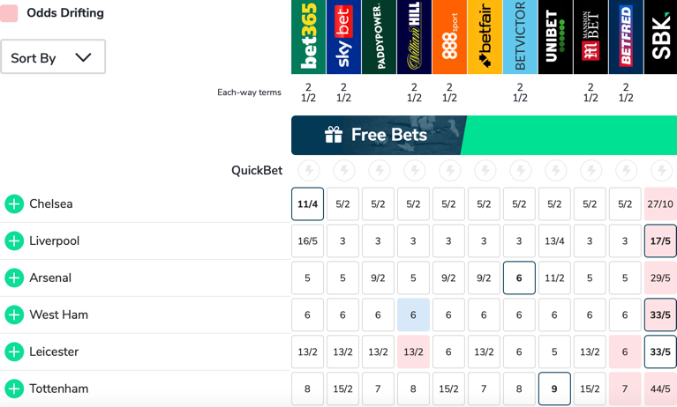Click the Liverpool team name
Viewport: 677px width, 407px height.
55,241
